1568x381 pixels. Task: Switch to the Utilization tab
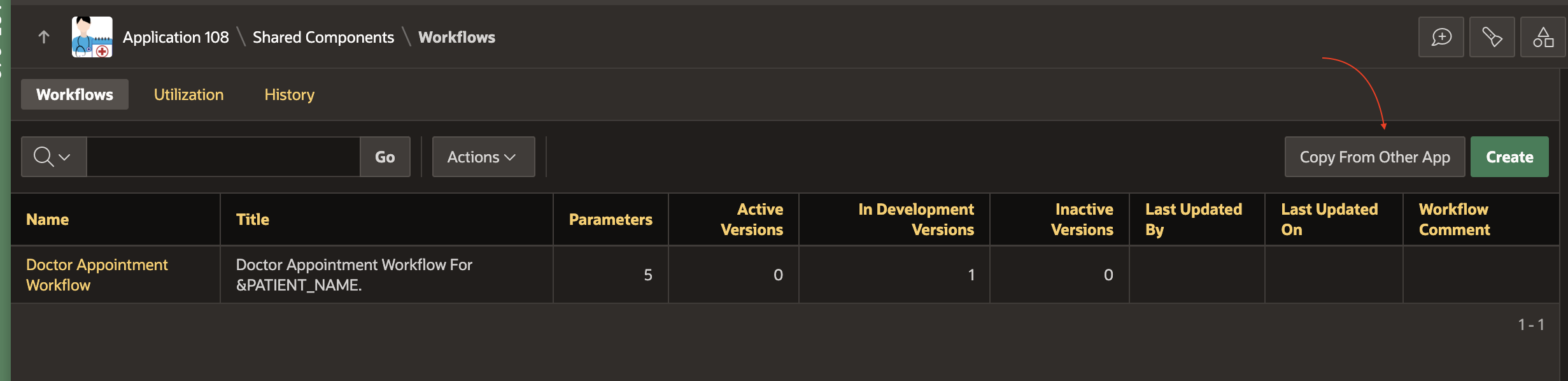pos(188,94)
